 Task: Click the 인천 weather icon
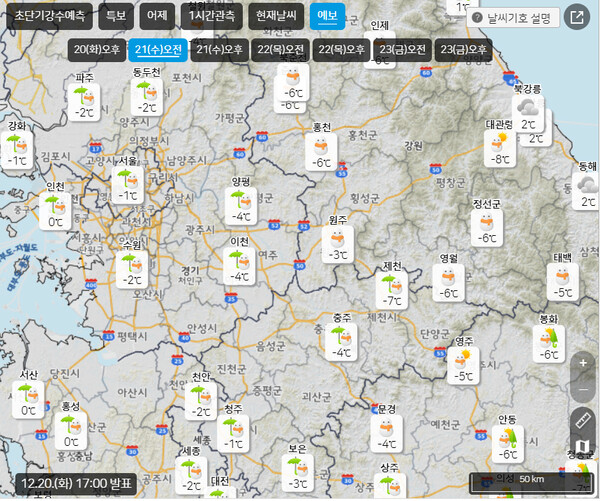(55, 212)
